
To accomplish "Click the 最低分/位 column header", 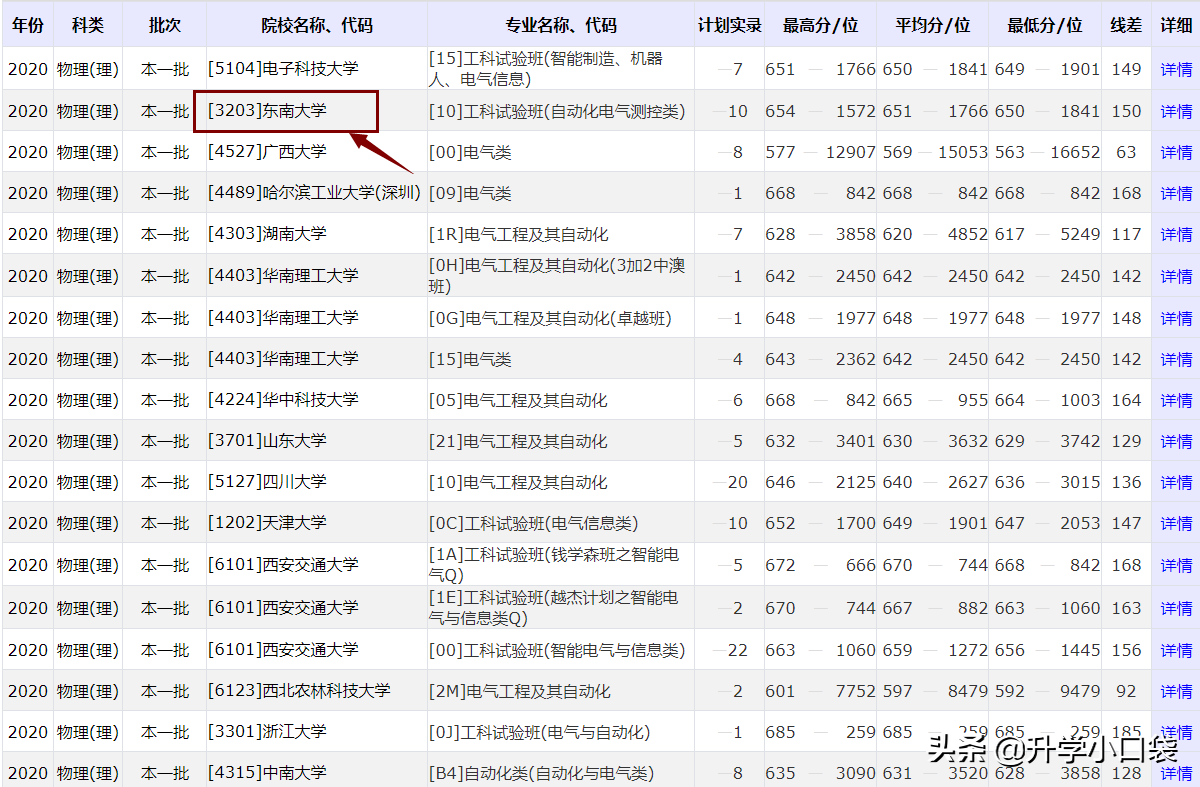I will [x=1044, y=25].
